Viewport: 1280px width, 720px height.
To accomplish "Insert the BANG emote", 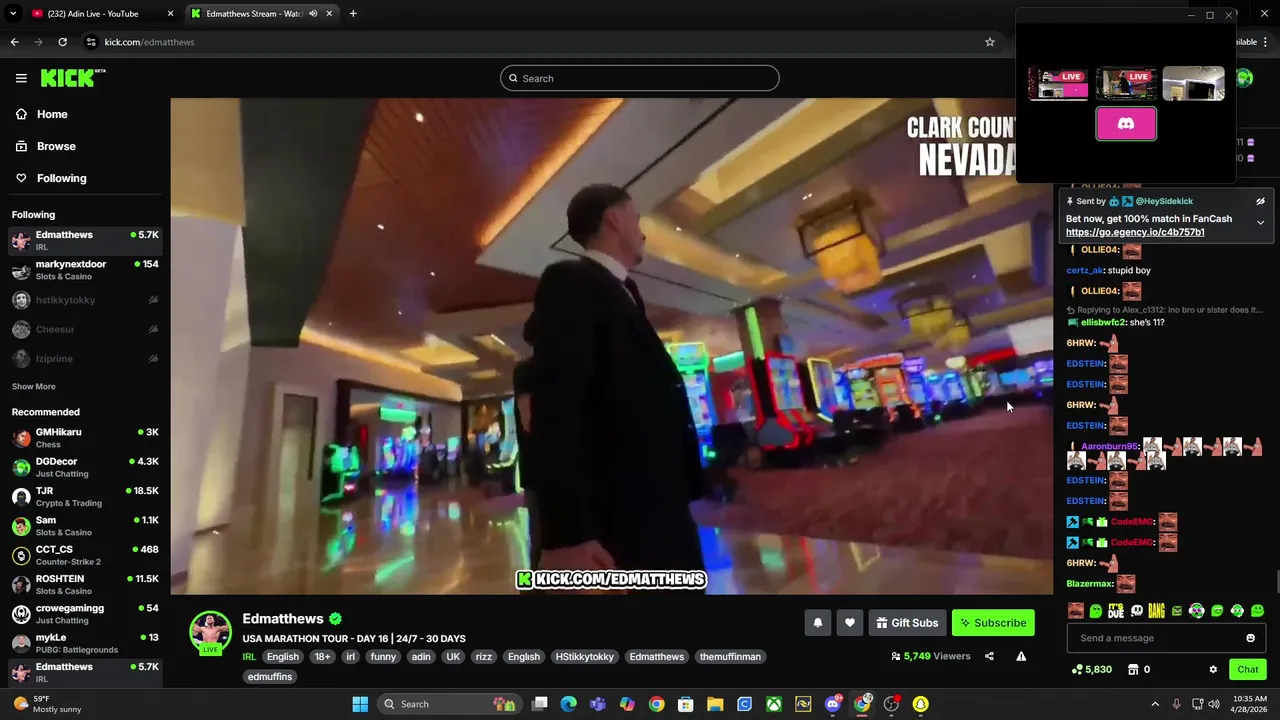I will (1156, 611).
